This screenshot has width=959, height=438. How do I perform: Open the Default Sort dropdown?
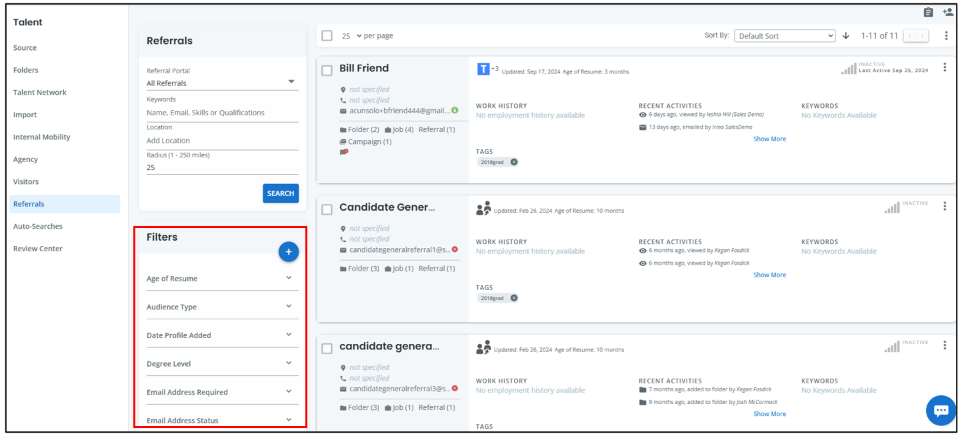785,36
